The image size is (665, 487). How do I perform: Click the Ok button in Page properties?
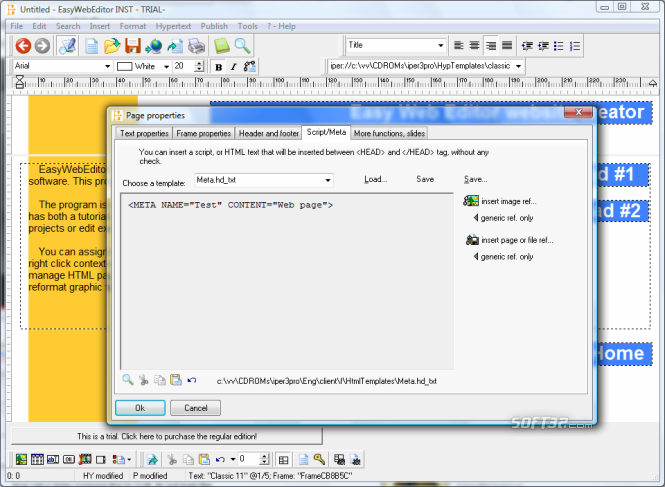coord(140,408)
